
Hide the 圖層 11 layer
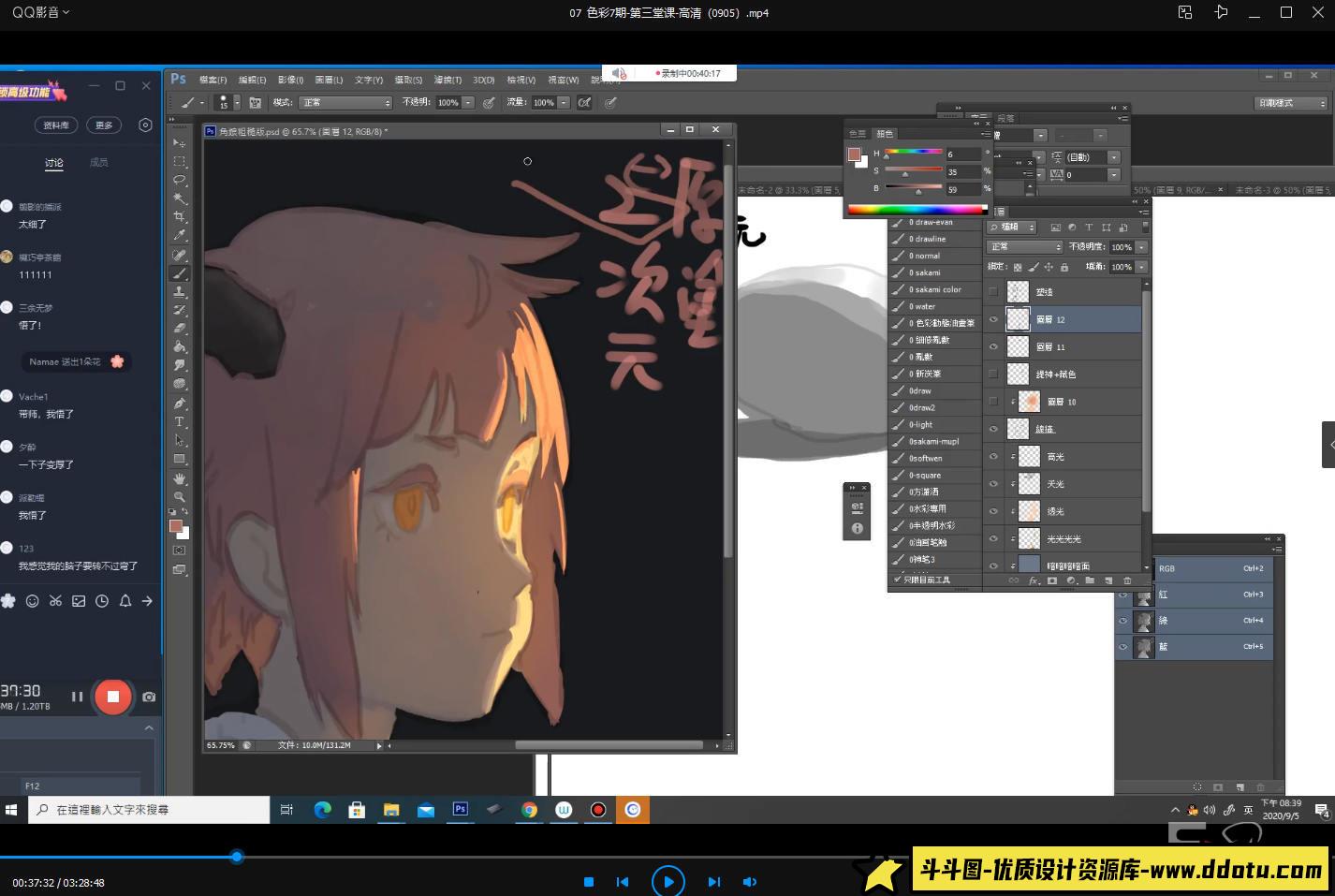(993, 346)
